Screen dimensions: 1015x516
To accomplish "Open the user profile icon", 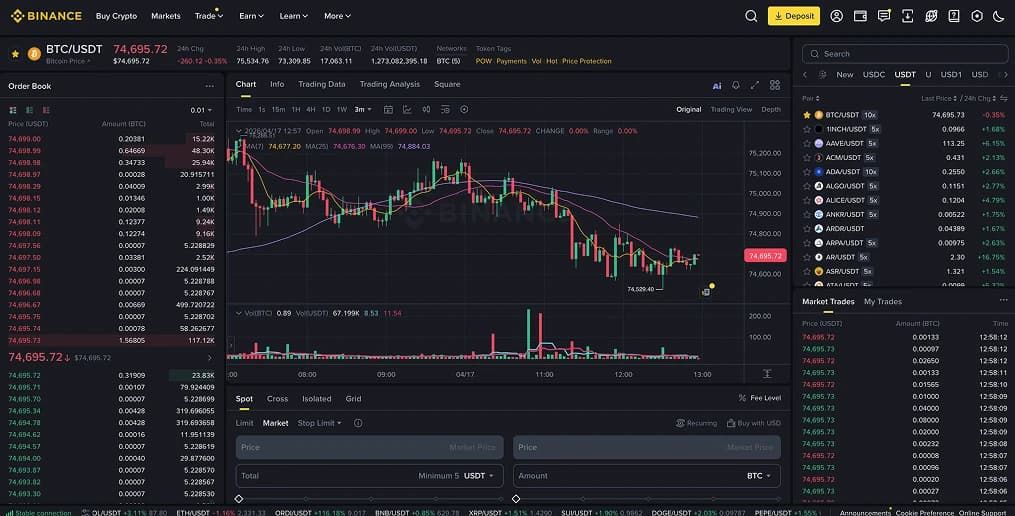I will (836, 16).
